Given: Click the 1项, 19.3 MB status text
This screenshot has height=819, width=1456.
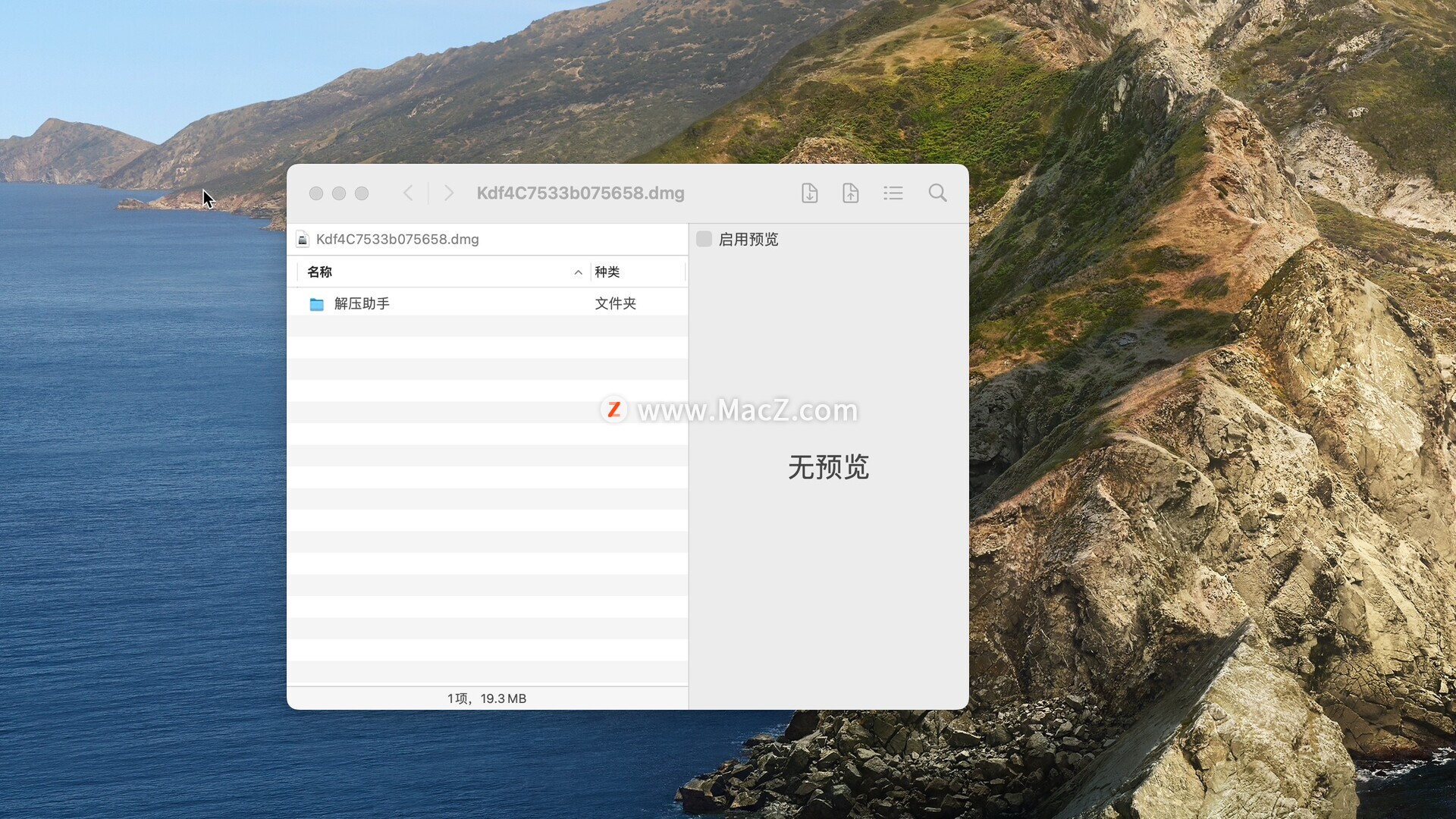Looking at the screenshot, I should click(487, 698).
